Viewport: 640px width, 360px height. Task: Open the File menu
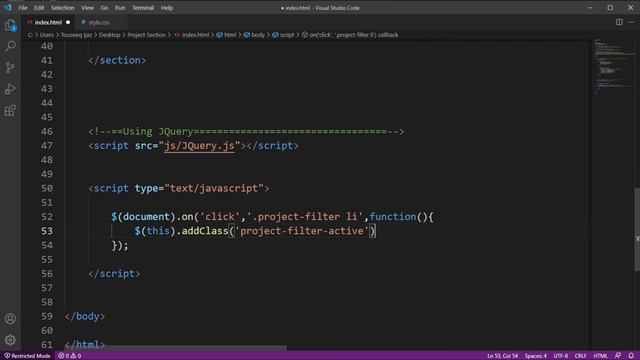pos(23,8)
